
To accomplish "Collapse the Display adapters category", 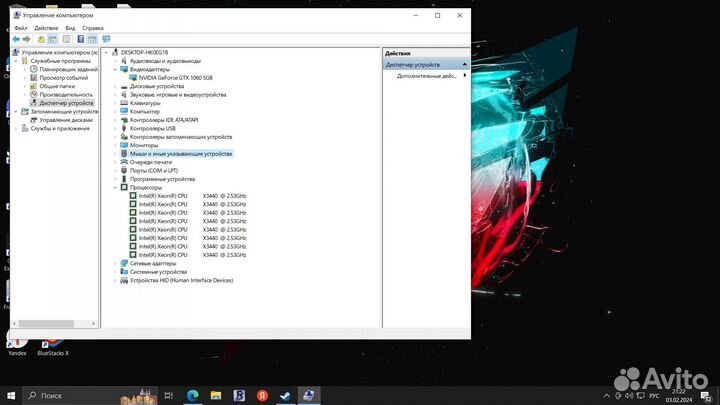I will click(116, 69).
